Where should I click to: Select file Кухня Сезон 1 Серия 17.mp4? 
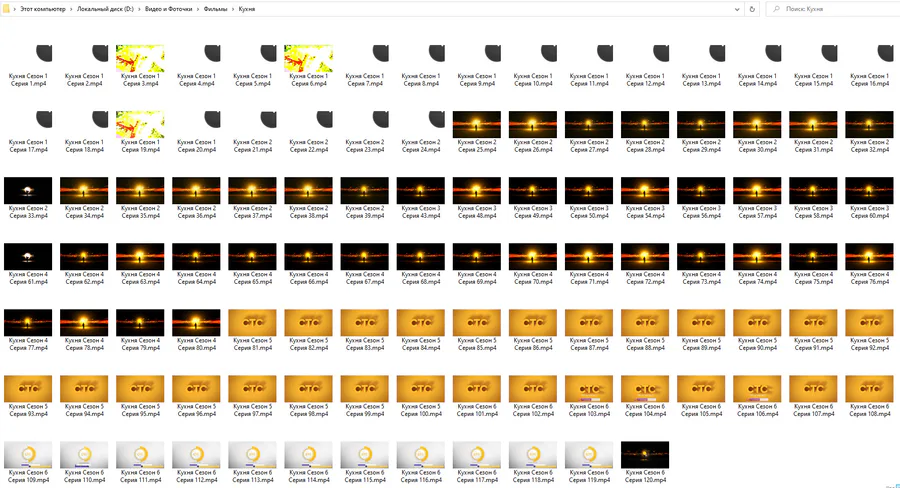[x=28, y=131]
